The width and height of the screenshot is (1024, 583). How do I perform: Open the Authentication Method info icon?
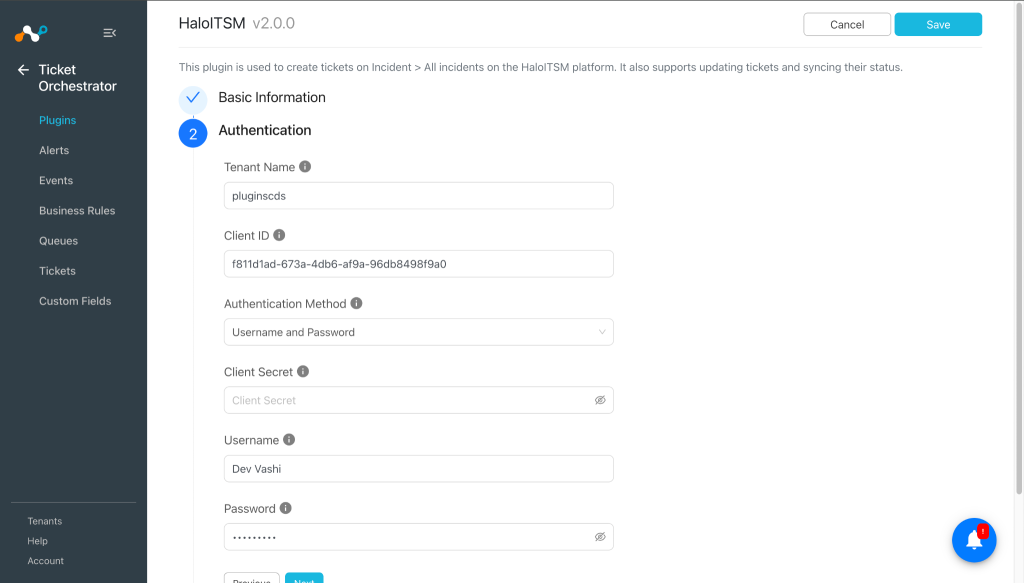357,303
